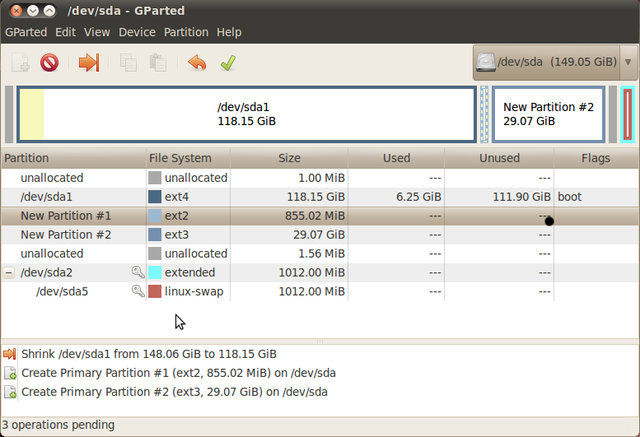Apply all operations with green checkmark

click(x=227, y=63)
